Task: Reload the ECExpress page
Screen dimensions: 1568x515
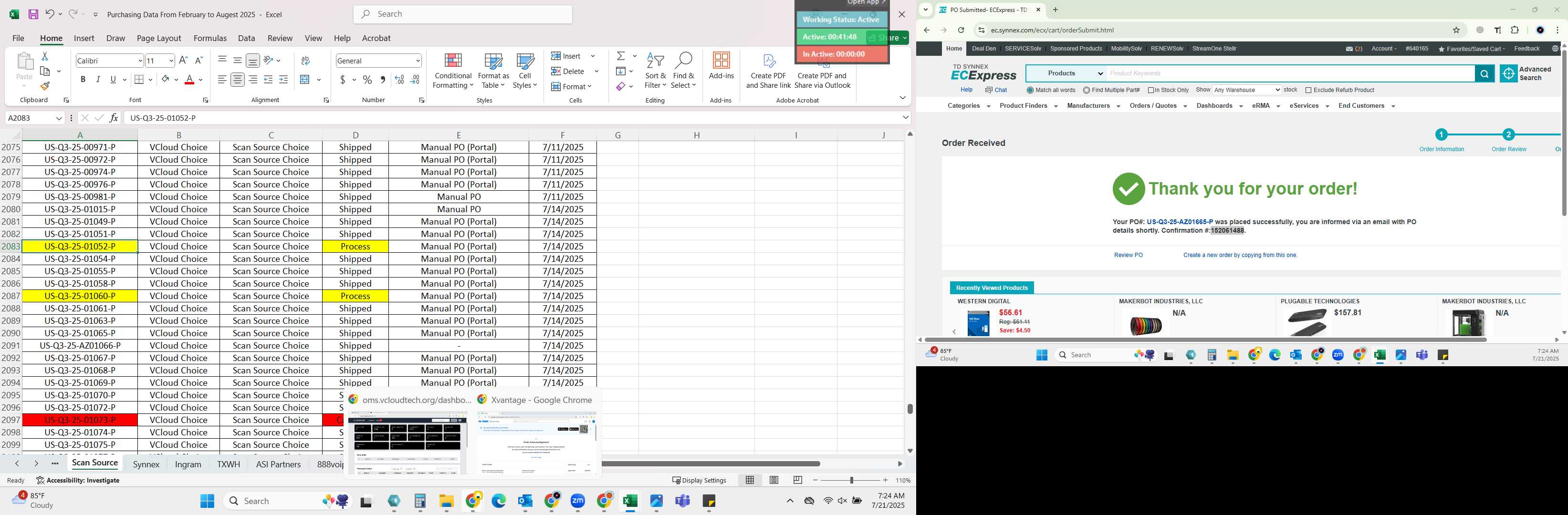Action: pyautogui.click(x=961, y=30)
